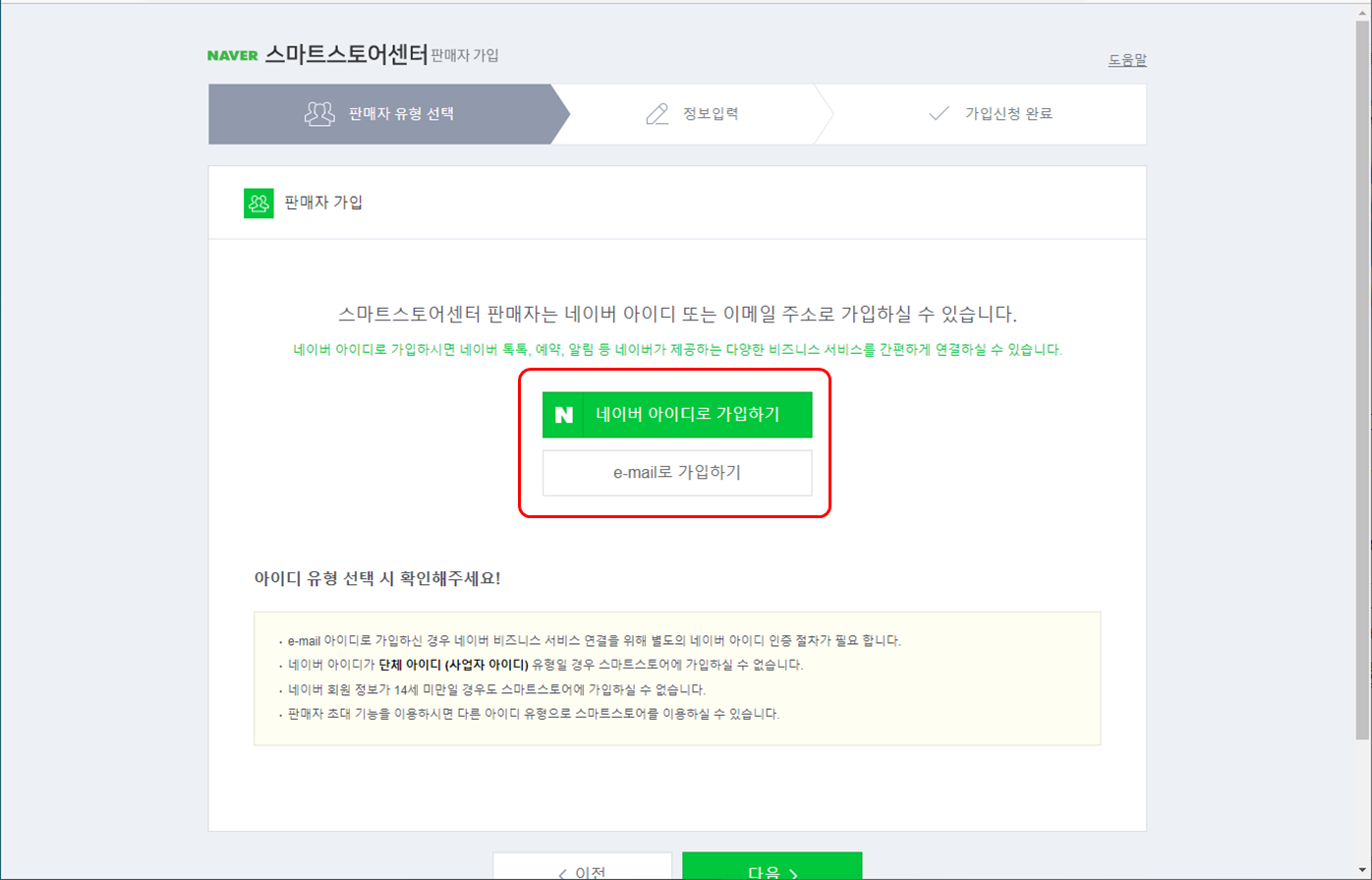The height and width of the screenshot is (880, 1372).
Task: Click the NAVER logo in header
Action: (233, 56)
